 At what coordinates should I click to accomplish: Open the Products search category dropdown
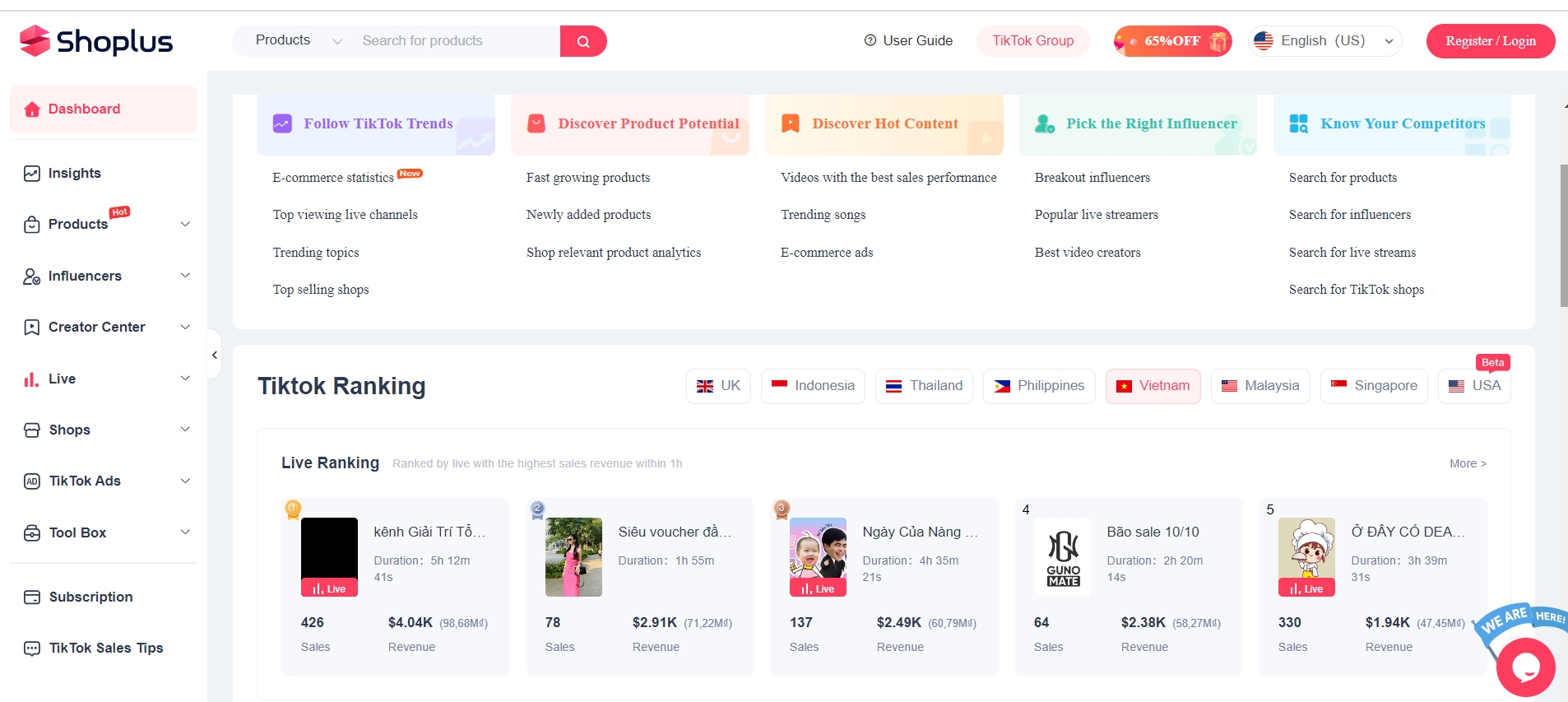click(x=299, y=40)
